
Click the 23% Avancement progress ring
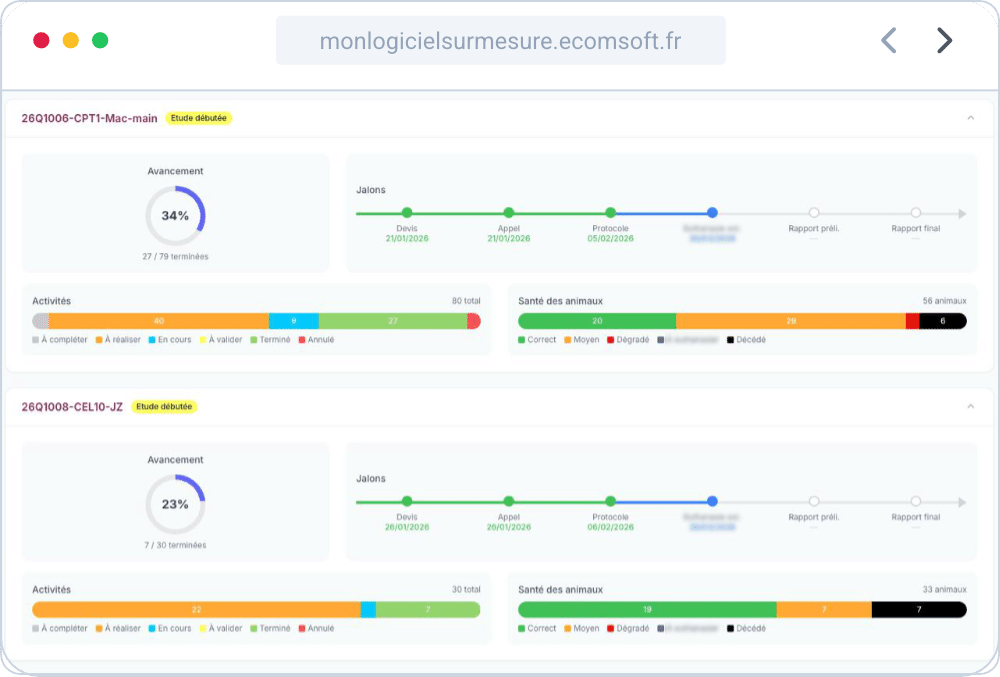pyautogui.click(x=175, y=504)
